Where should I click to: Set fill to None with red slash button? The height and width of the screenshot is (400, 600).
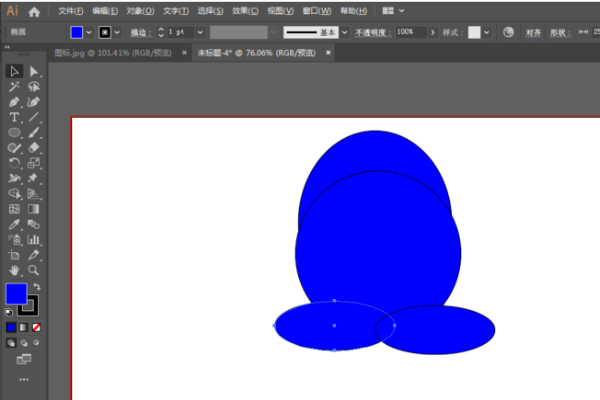pyautogui.click(x=37, y=327)
